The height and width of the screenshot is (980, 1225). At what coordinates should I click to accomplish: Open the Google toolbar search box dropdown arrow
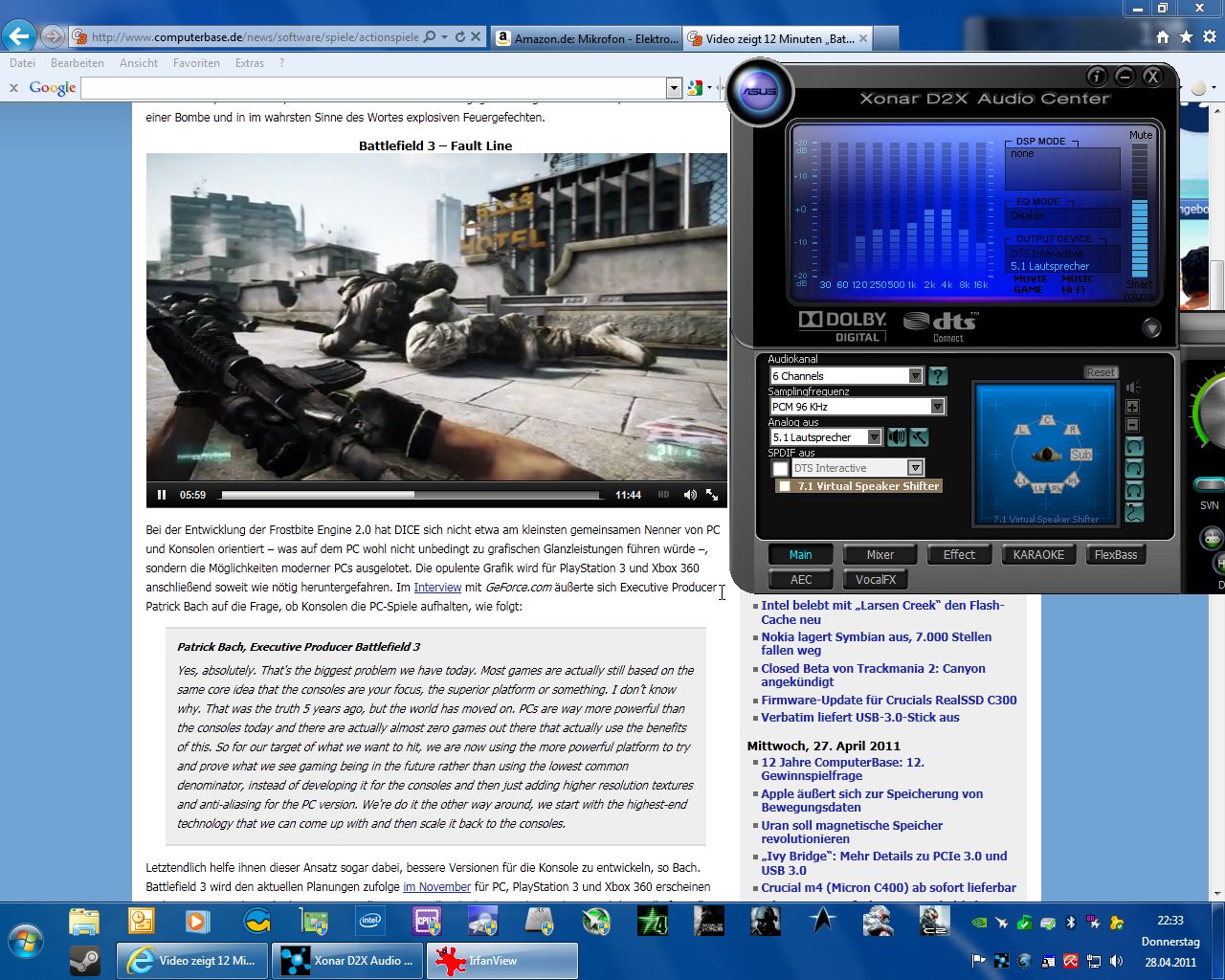click(674, 88)
